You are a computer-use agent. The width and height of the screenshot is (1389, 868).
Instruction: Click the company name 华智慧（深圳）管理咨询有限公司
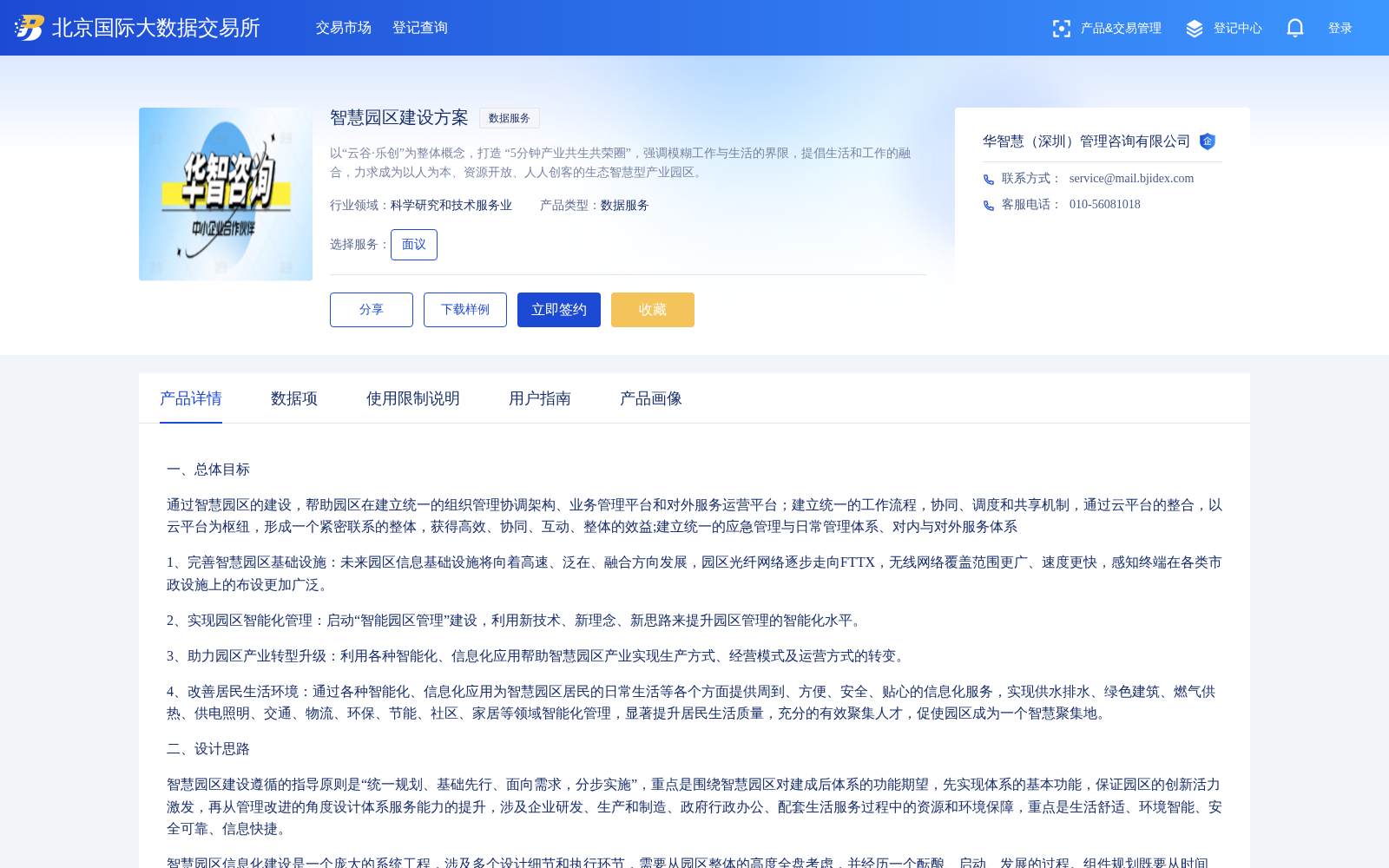tap(1087, 141)
